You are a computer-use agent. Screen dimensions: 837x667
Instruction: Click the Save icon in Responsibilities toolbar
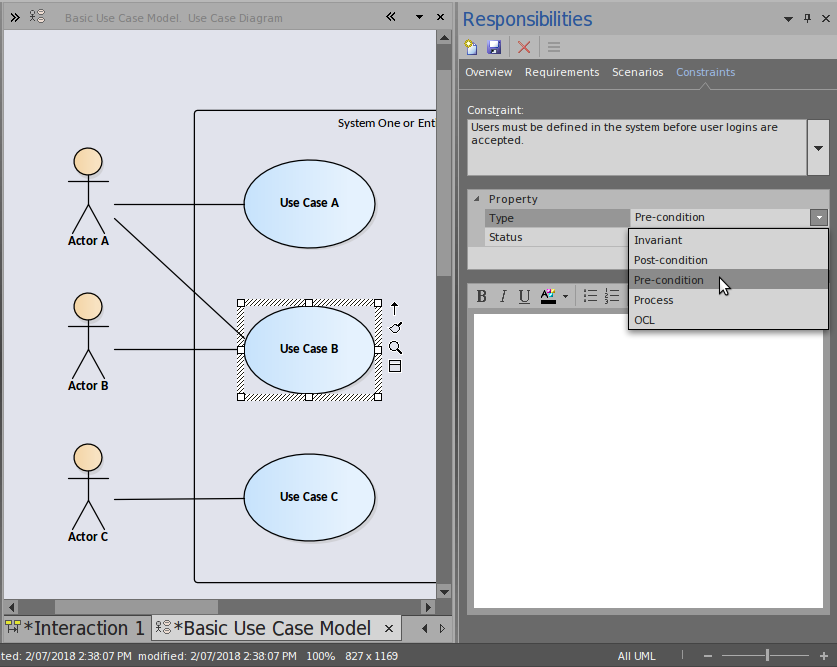(x=494, y=47)
